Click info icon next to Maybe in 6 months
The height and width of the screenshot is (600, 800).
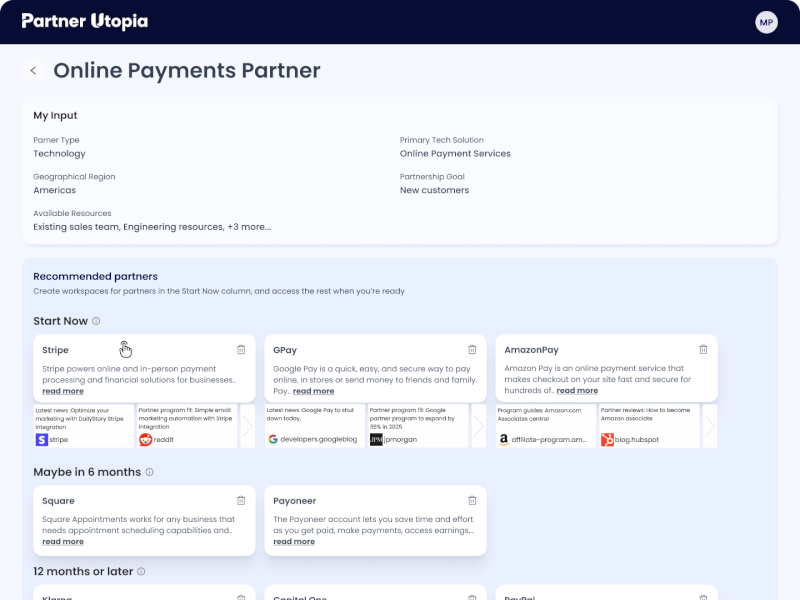[x=150, y=472]
